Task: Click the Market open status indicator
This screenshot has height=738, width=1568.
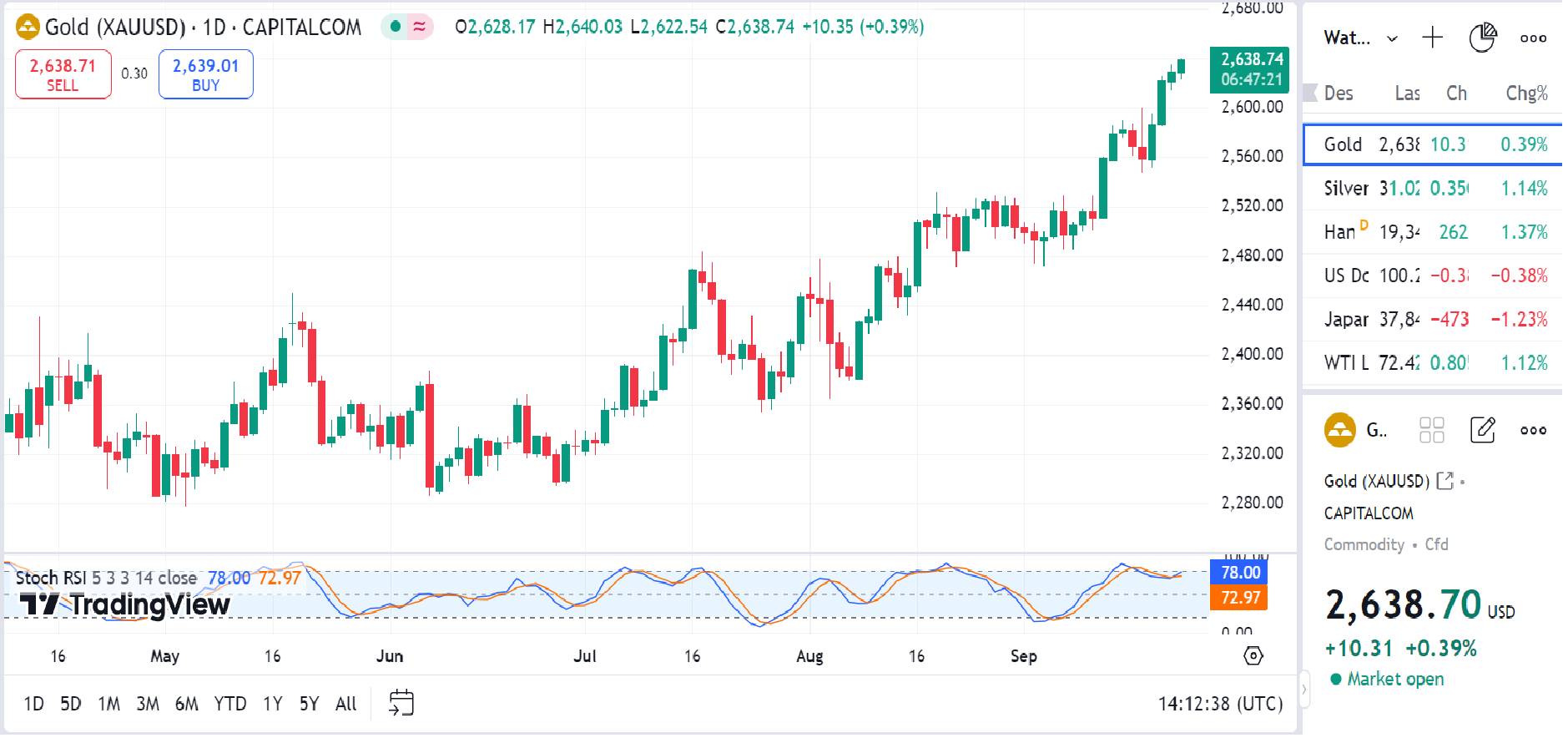Action: tap(1387, 679)
